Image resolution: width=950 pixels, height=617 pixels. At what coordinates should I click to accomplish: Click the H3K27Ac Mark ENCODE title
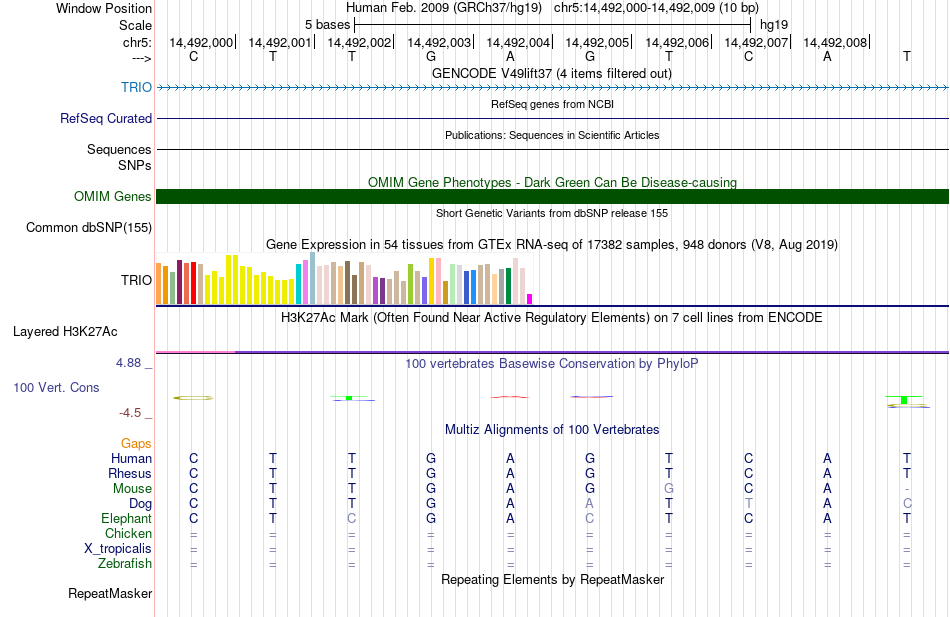pos(552,318)
